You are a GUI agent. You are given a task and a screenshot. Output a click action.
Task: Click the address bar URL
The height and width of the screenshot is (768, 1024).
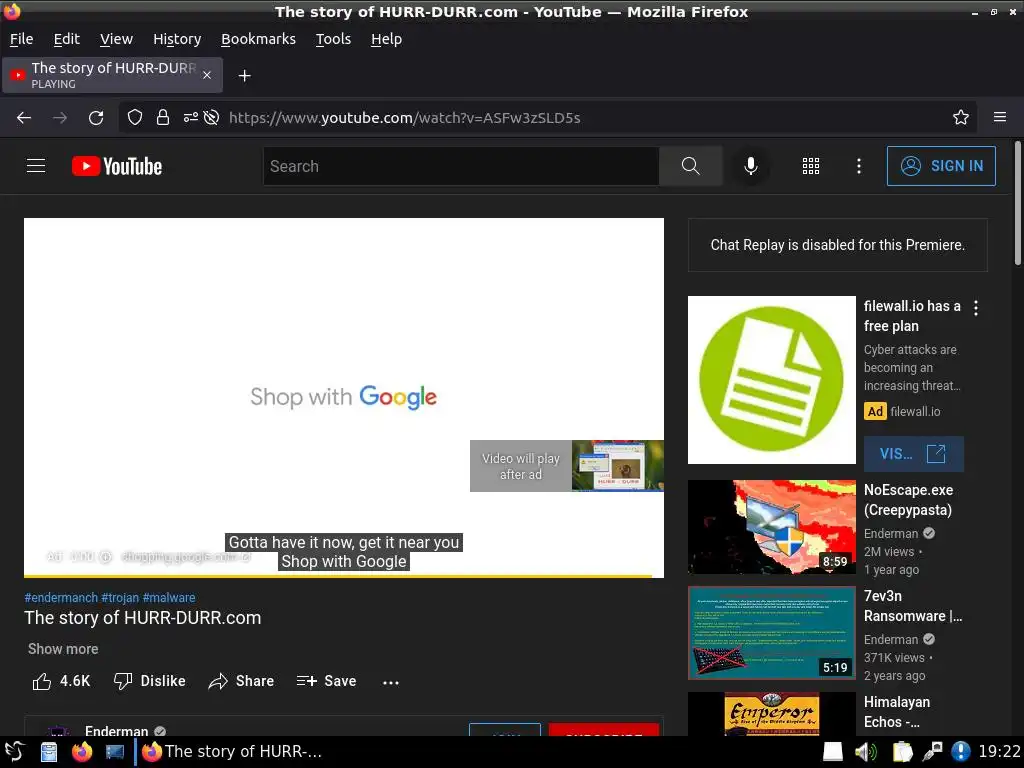[x=404, y=118]
